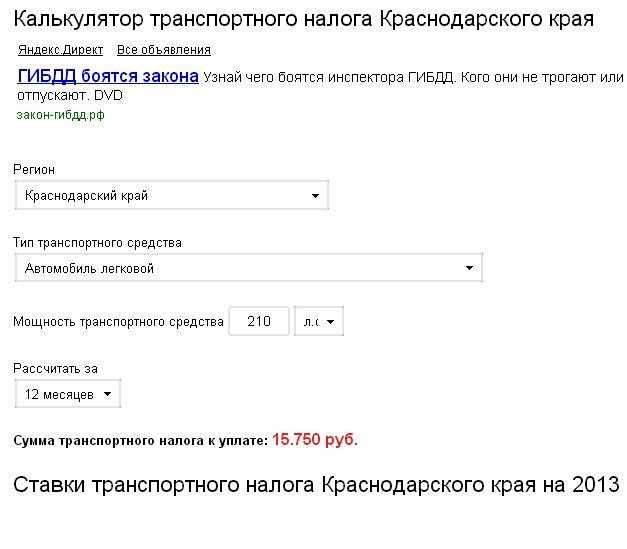Click the arrow beside 12 месяцев
627x549 pixels.
(x=107, y=394)
